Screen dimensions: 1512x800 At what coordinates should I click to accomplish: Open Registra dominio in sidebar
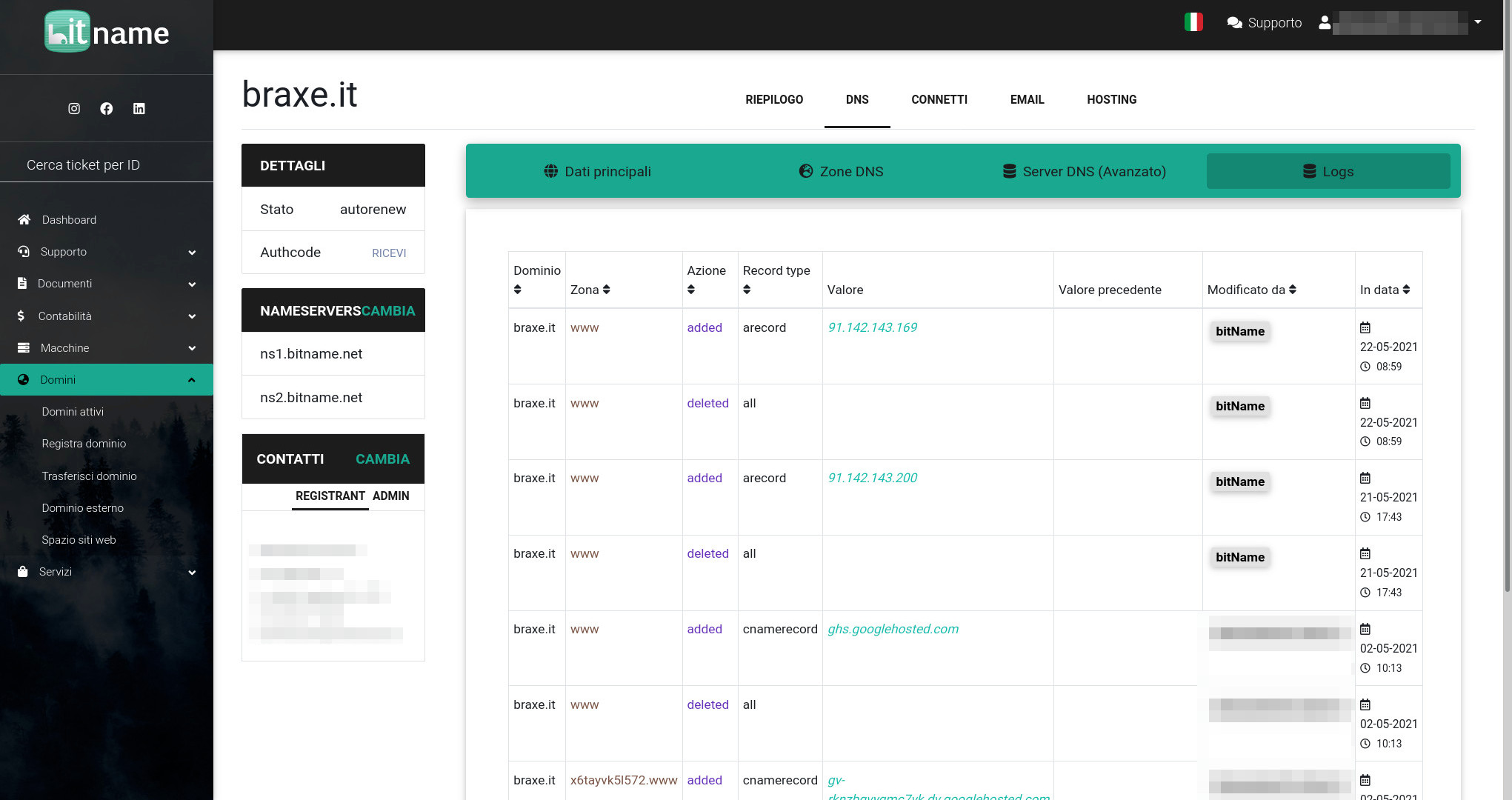tap(84, 444)
